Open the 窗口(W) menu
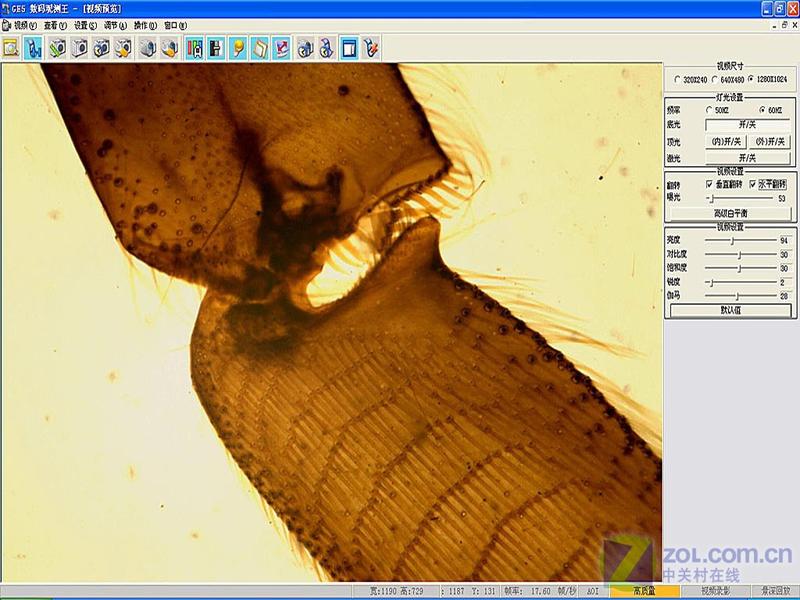 [x=176, y=26]
